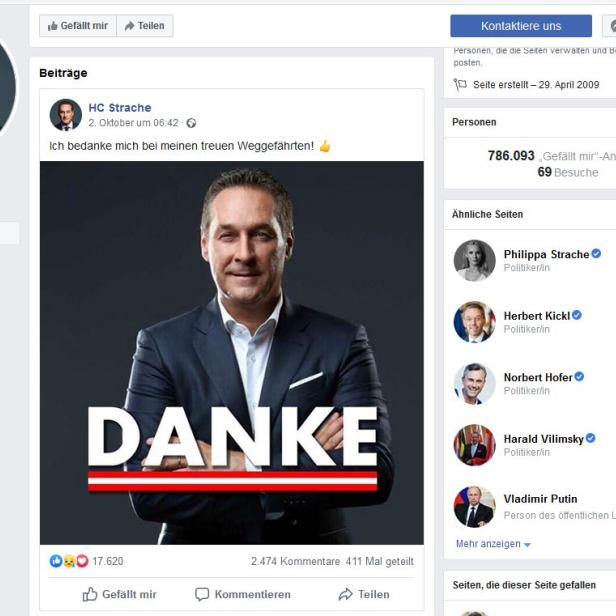This screenshot has width=616, height=616.
Task: Expand Mehr anzeigen for similar pages
Action: tap(493, 544)
